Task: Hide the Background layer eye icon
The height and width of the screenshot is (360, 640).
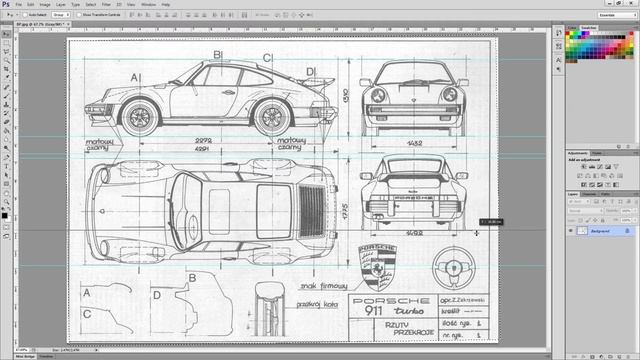Action: click(x=571, y=231)
